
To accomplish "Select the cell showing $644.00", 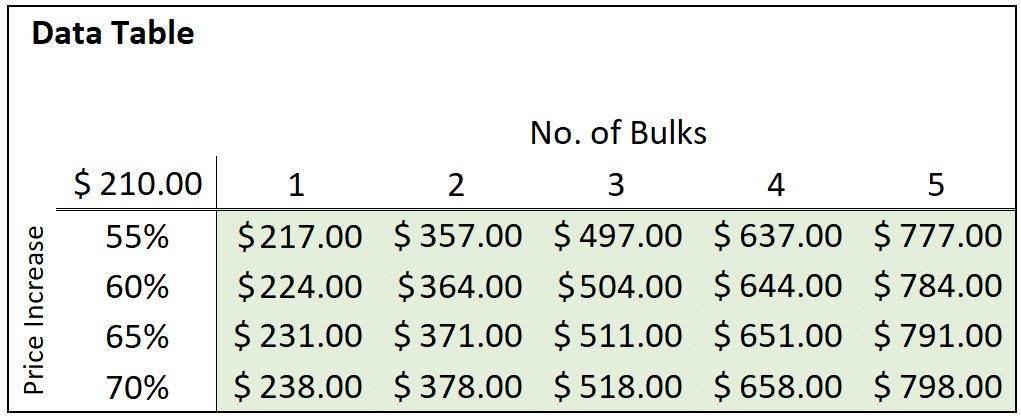I will pyautogui.click(x=778, y=287).
